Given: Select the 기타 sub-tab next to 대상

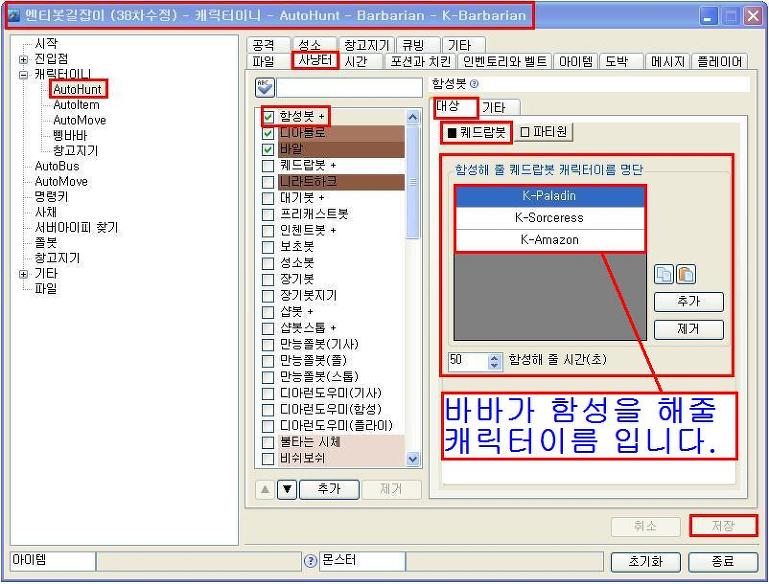Looking at the screenshot, I should coord(497,107).
